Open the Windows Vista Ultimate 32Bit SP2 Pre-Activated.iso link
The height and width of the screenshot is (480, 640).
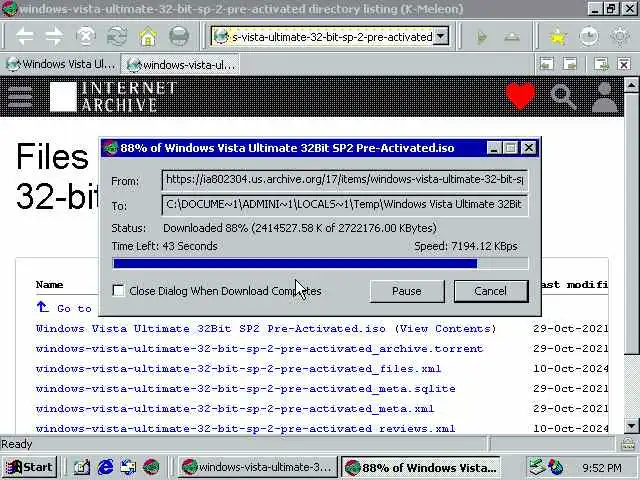pos(211,329)
